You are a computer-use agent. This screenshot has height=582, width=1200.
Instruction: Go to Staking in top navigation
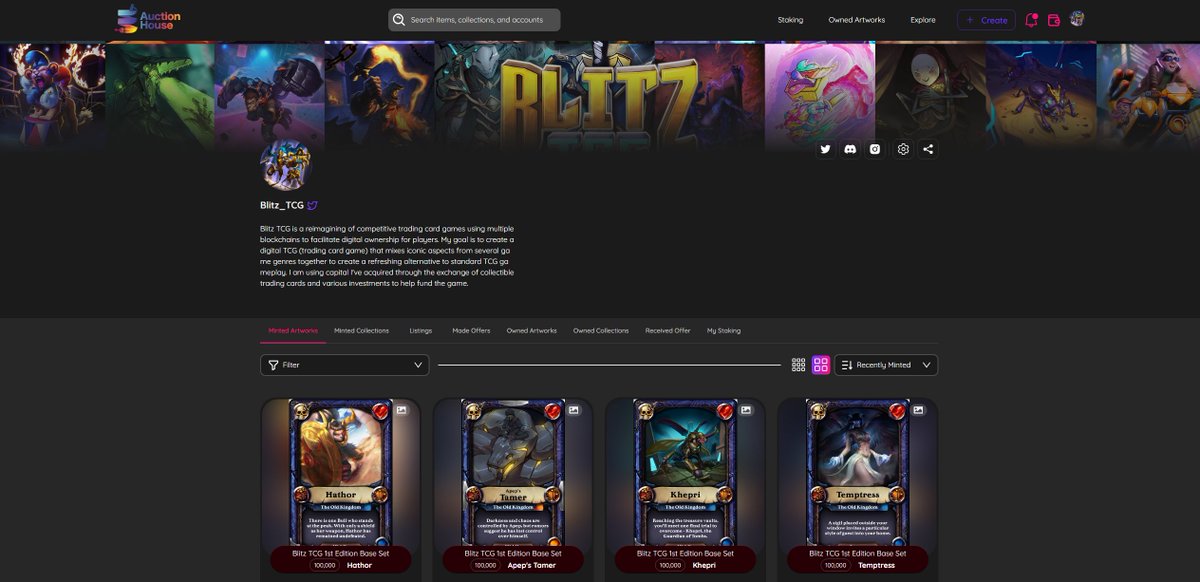tap(790, 20)
